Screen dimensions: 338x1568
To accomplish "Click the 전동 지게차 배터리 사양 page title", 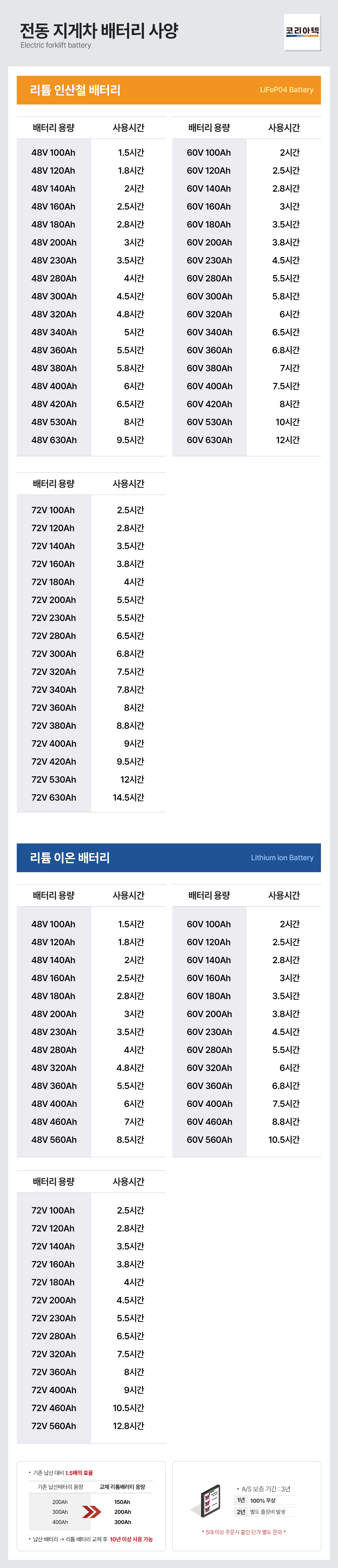I will point(99,31).
